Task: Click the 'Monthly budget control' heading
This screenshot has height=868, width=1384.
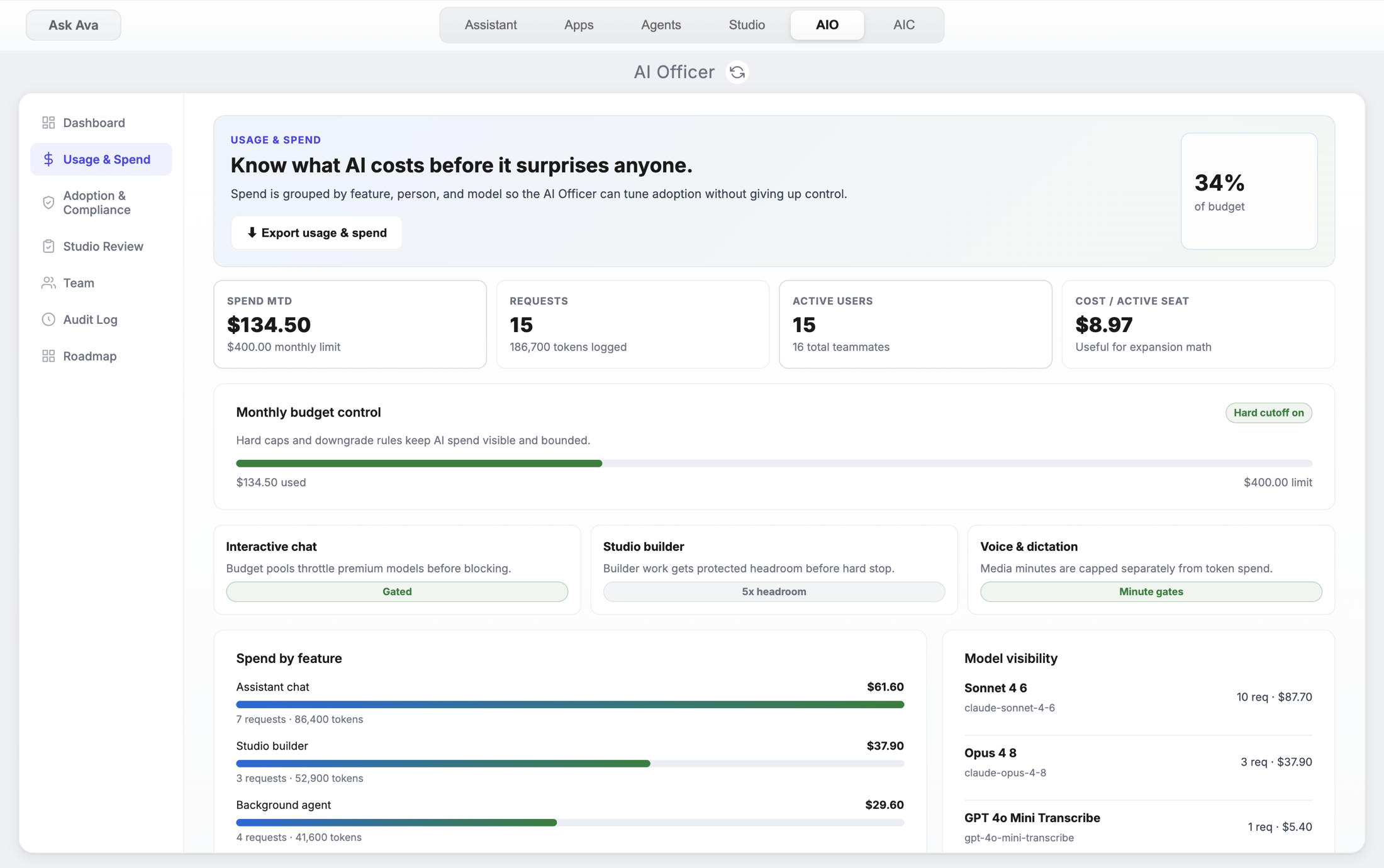Action: [308, 413]
